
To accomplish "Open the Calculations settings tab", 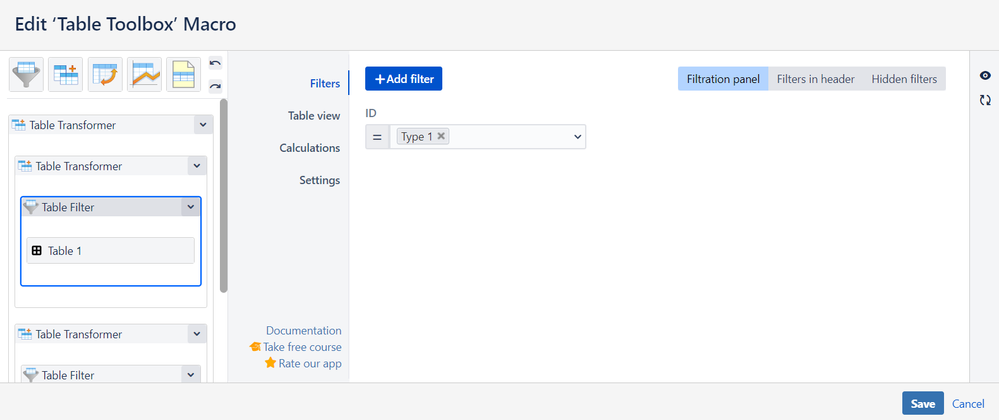I will tap(310, 148).
